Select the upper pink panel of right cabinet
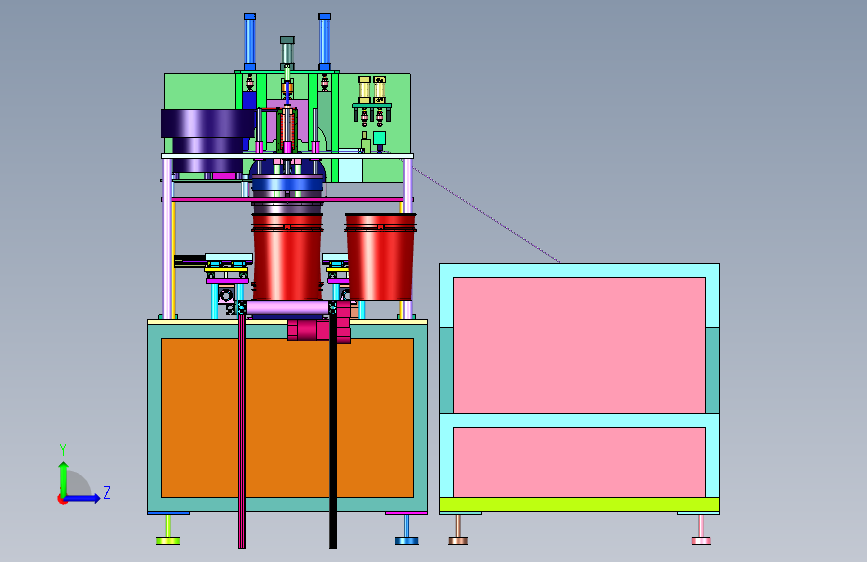This screenshot has width=867, height=562. [579, 345]
